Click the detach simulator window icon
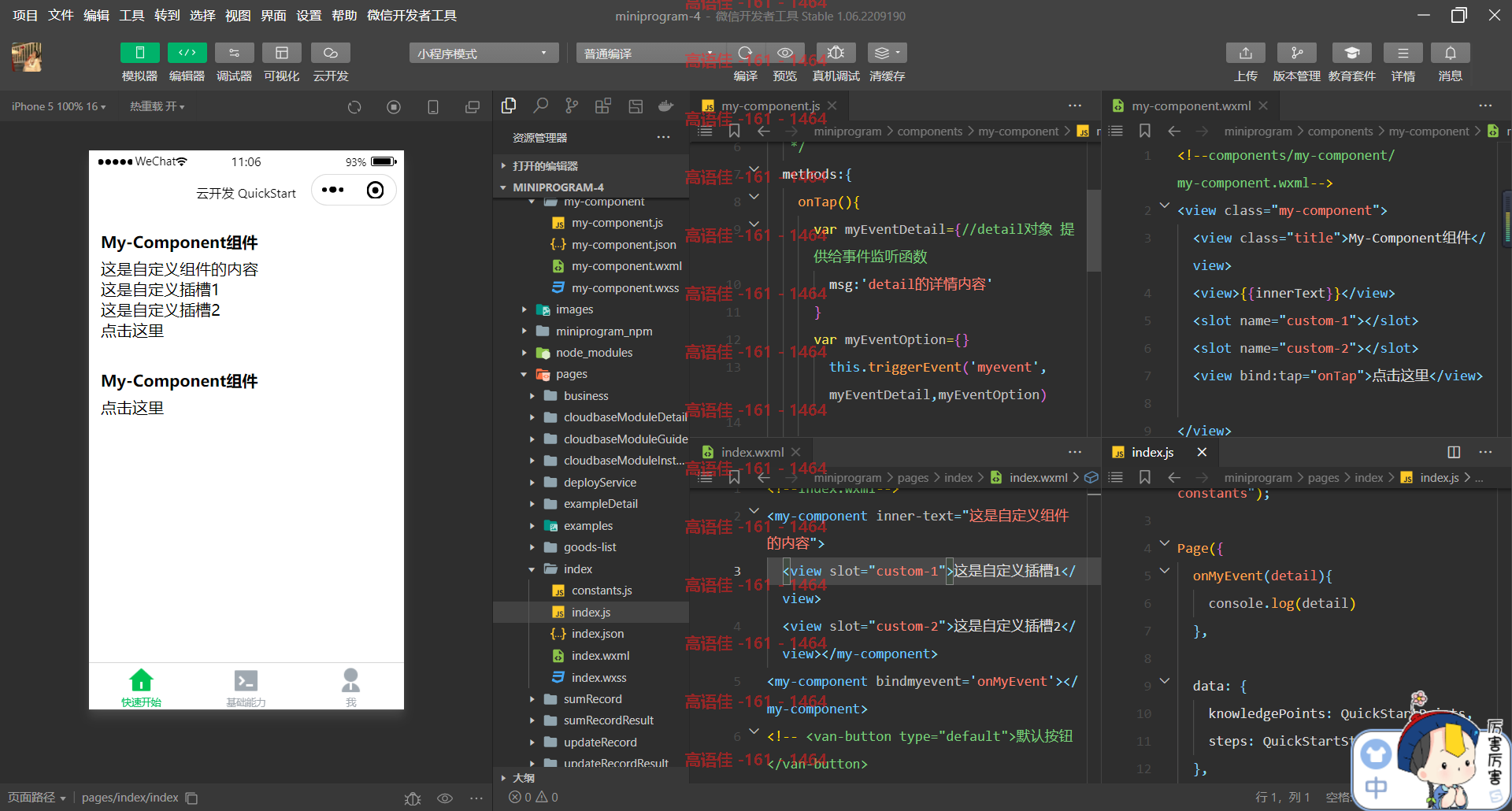 (472, 107)
